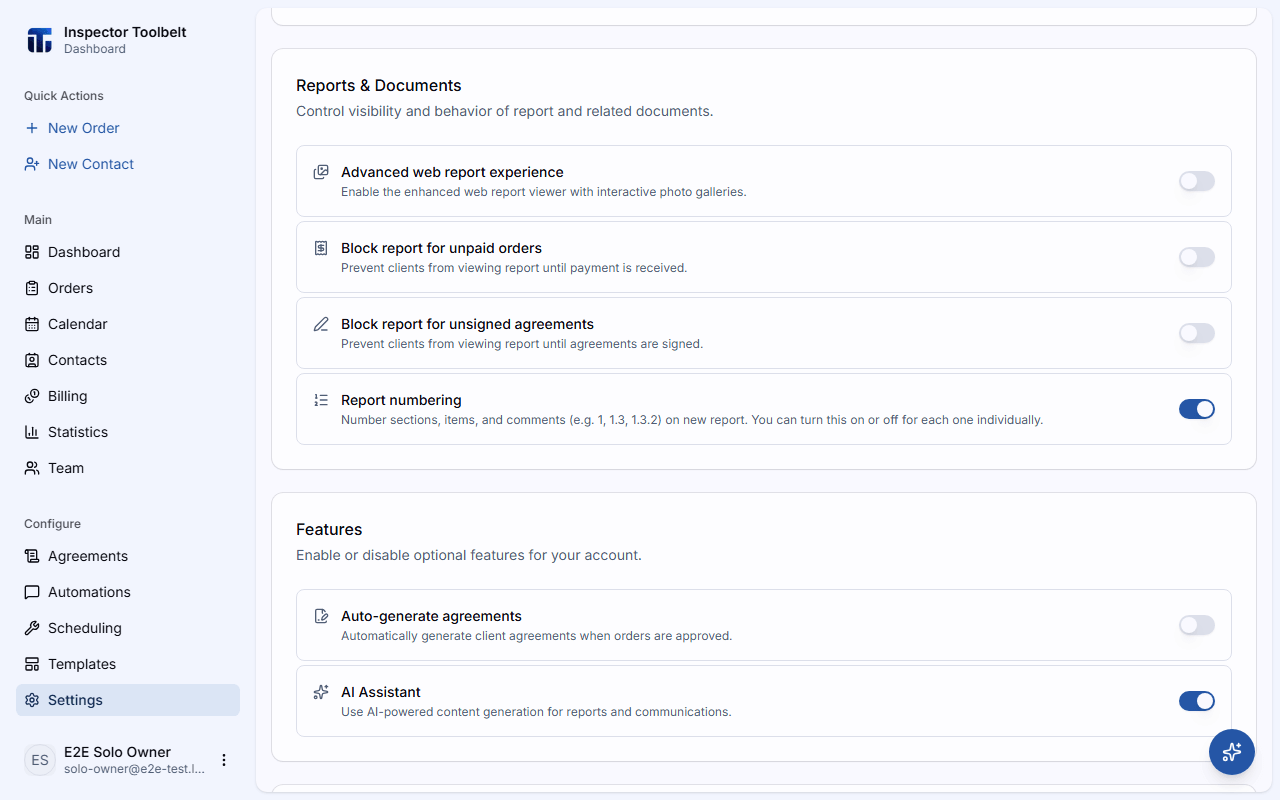Turn on Block report for unpaid orders
Image resolution: width=1280 pixels, height=800 pixels.
click(x=1197, y=257)
